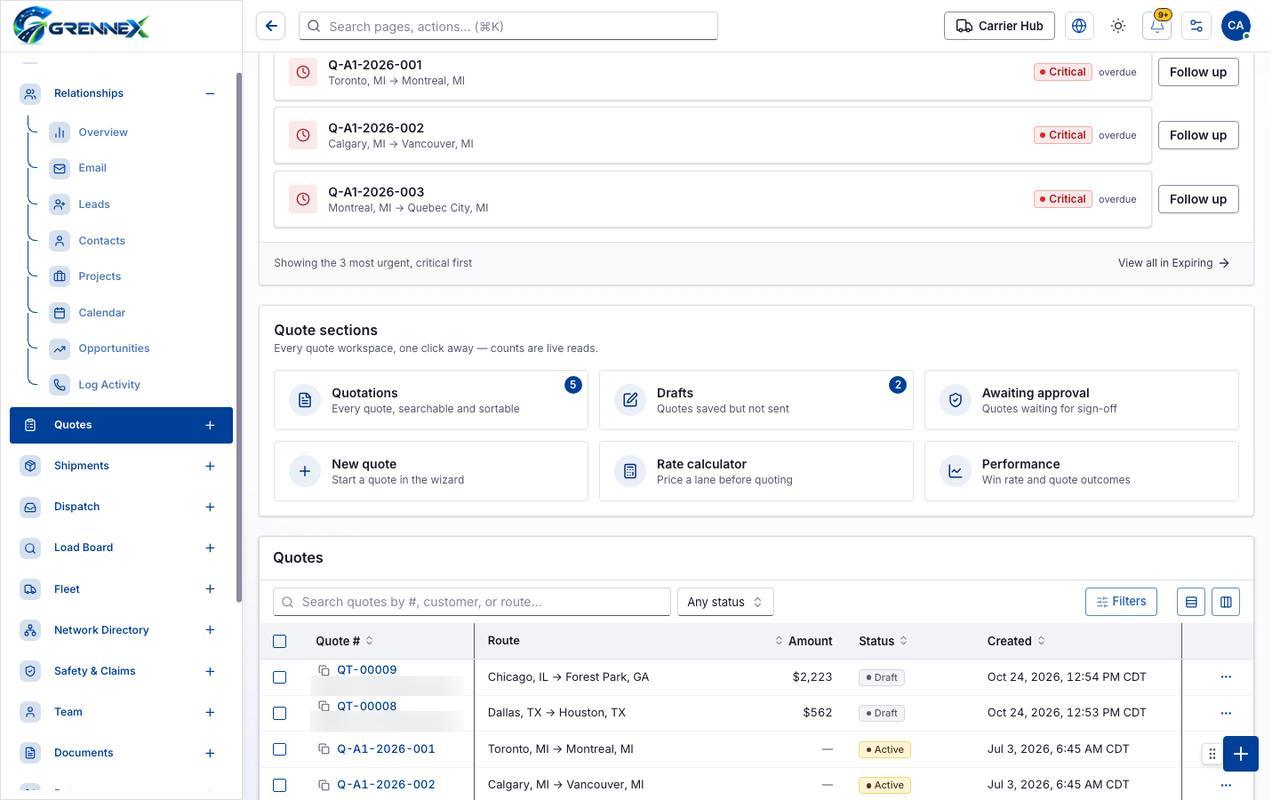The width and height of the screenshot is (1280, 800).
Task: Copy quote number Q-A1-2026-001 in table
Action: click(324, 749)
